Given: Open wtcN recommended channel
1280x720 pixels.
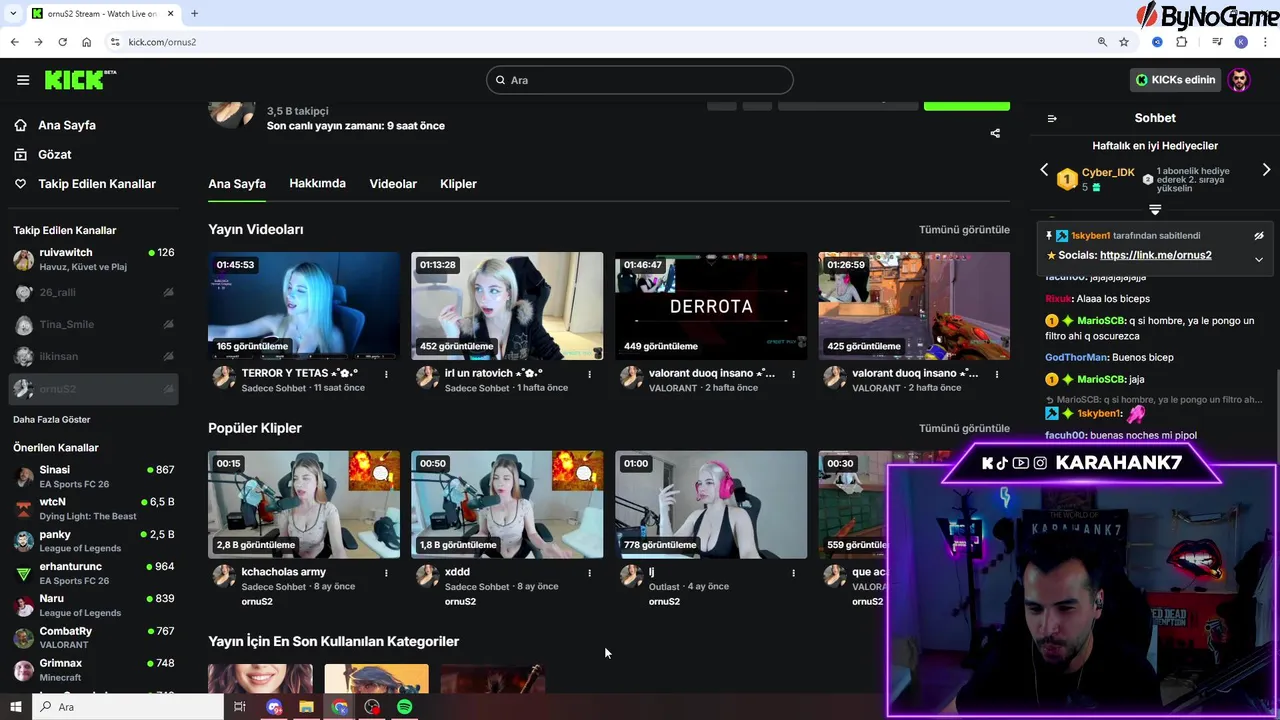Looking at the screenshot, I should point(94,509).
